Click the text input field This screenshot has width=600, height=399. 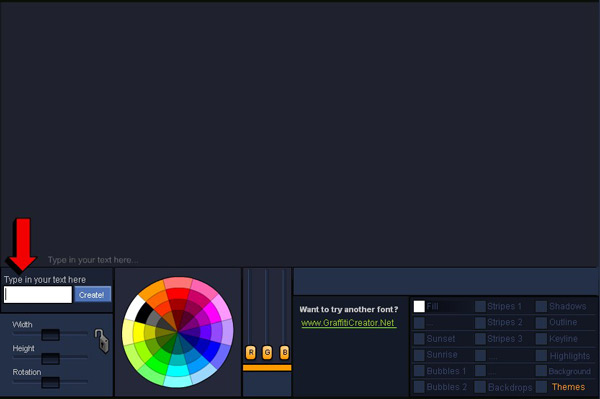coord(38,295)
